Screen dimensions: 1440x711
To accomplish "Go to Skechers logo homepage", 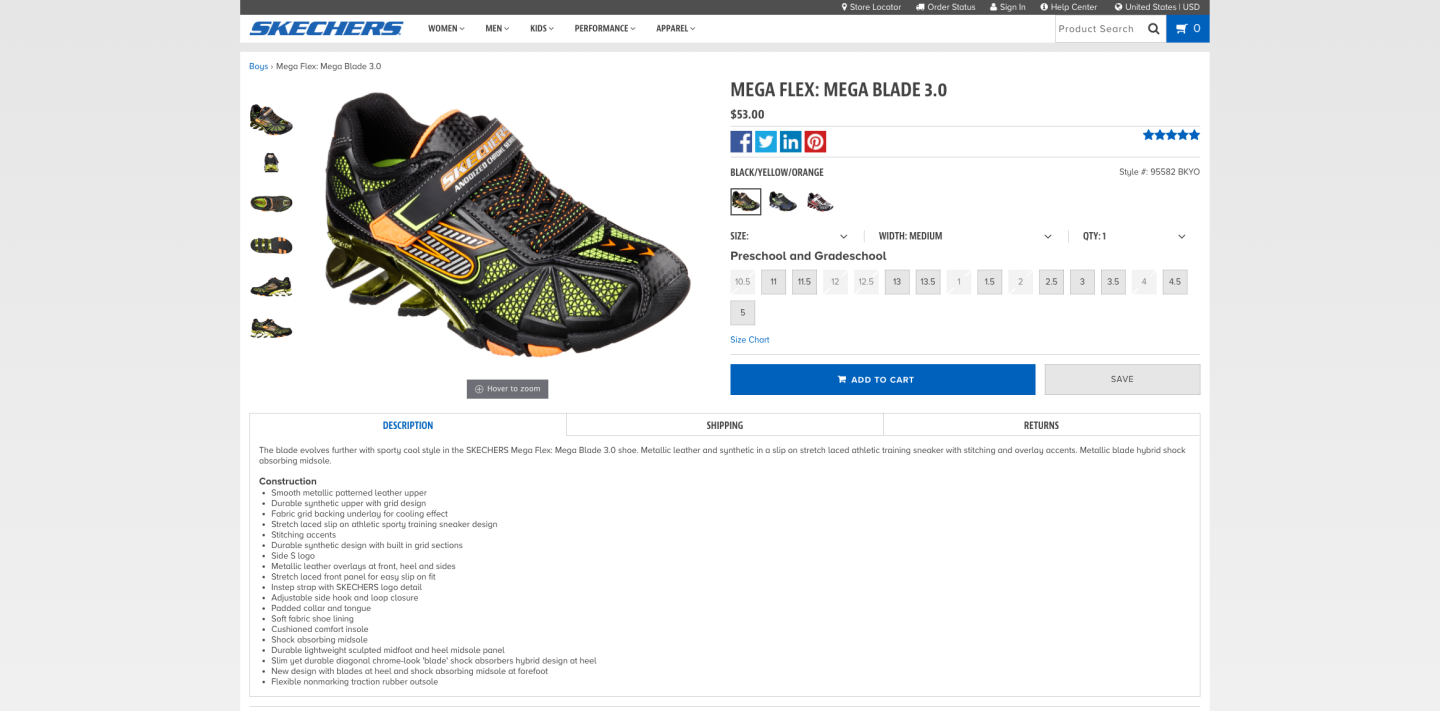I will click(326, 28).
